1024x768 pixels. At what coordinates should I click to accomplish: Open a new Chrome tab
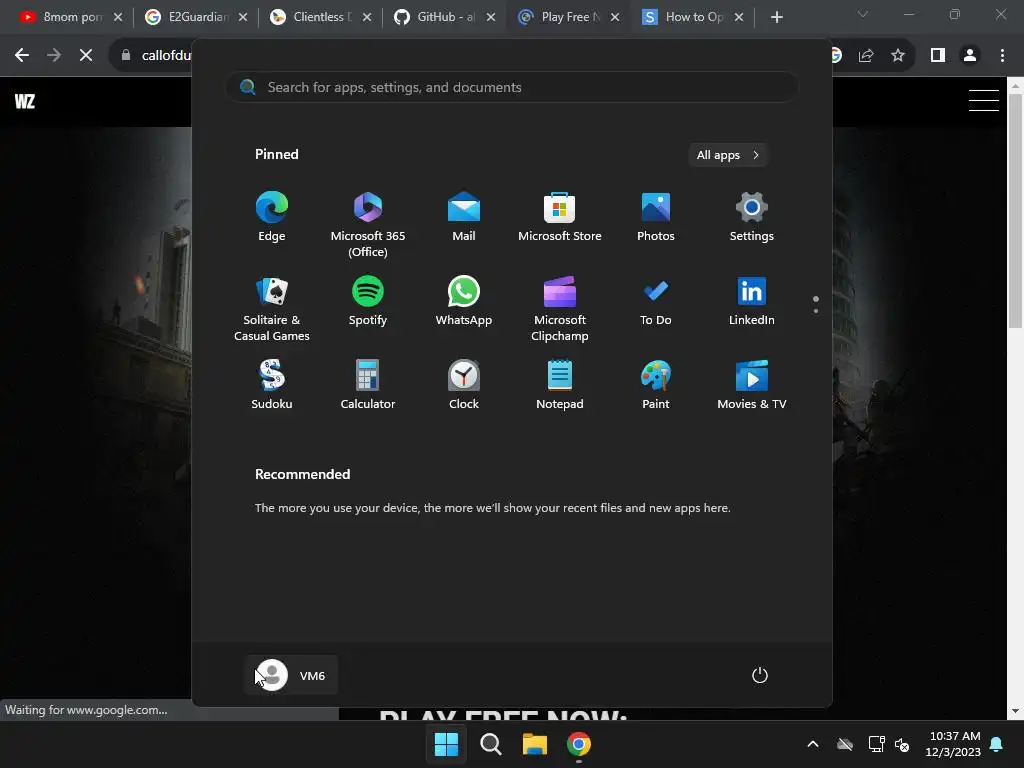(776, 17)
